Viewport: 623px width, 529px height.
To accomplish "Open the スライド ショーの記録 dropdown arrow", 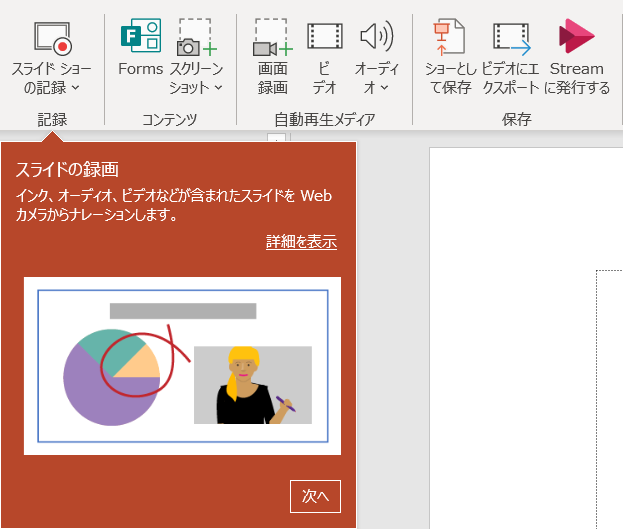I will click(x=75, y=87).
